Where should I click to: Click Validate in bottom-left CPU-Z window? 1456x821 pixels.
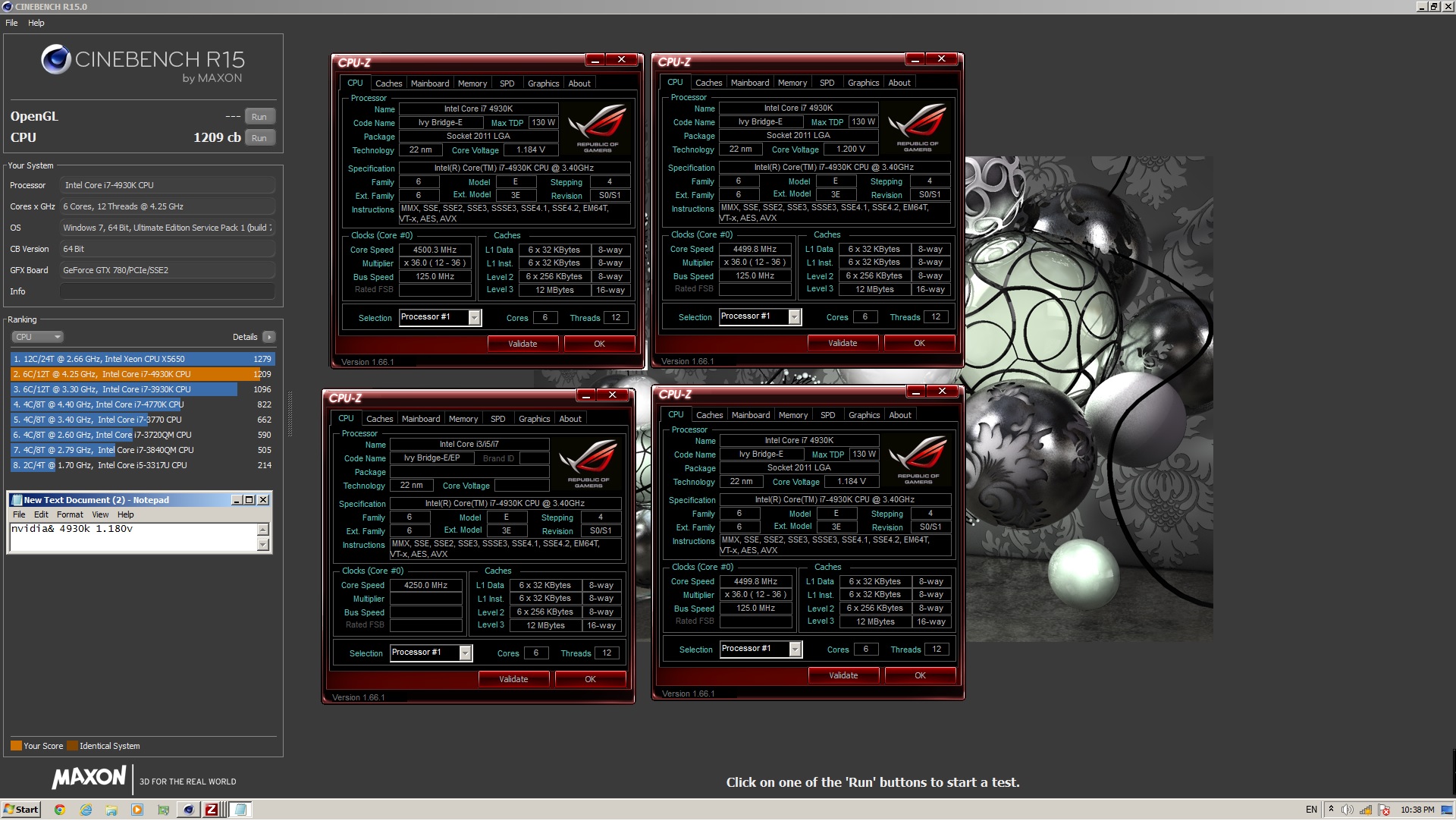513,680
